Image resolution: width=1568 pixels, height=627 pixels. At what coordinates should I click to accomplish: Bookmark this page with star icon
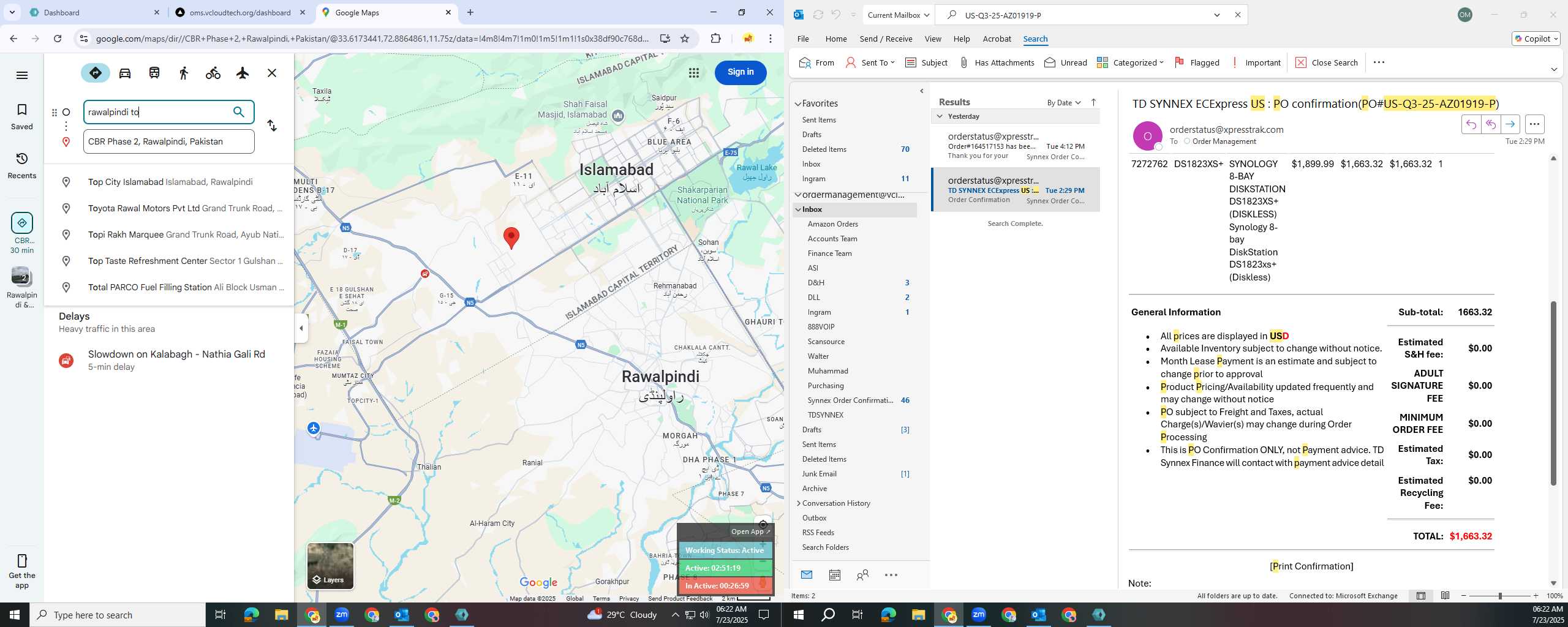tap(685, 39)
